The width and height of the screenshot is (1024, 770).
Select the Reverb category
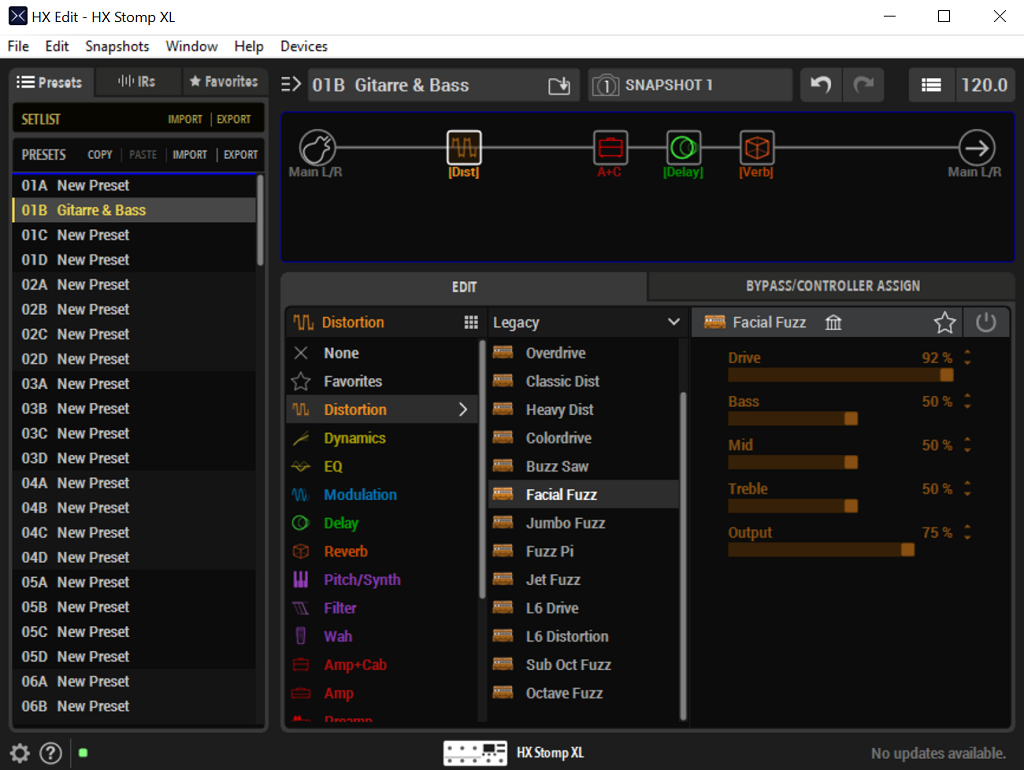coord(383,551)
